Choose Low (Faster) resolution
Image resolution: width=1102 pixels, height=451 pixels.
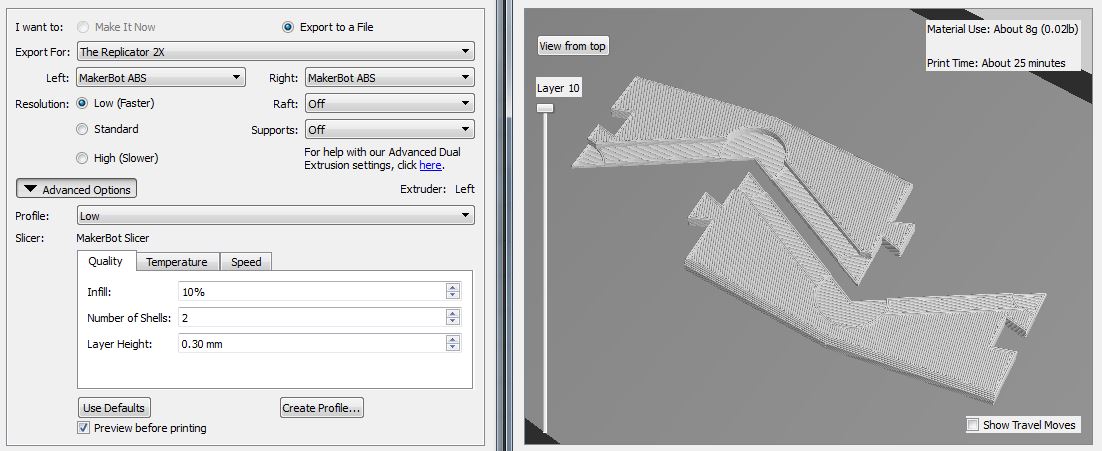(x=82, y=103)
